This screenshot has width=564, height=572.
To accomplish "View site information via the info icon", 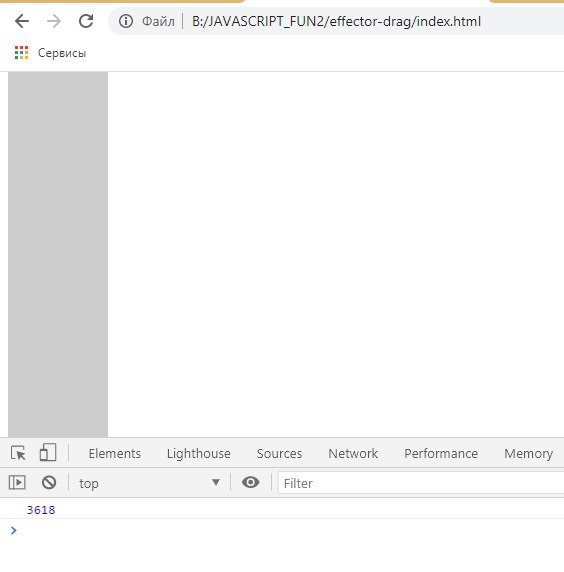I will [x=126, y=21].
